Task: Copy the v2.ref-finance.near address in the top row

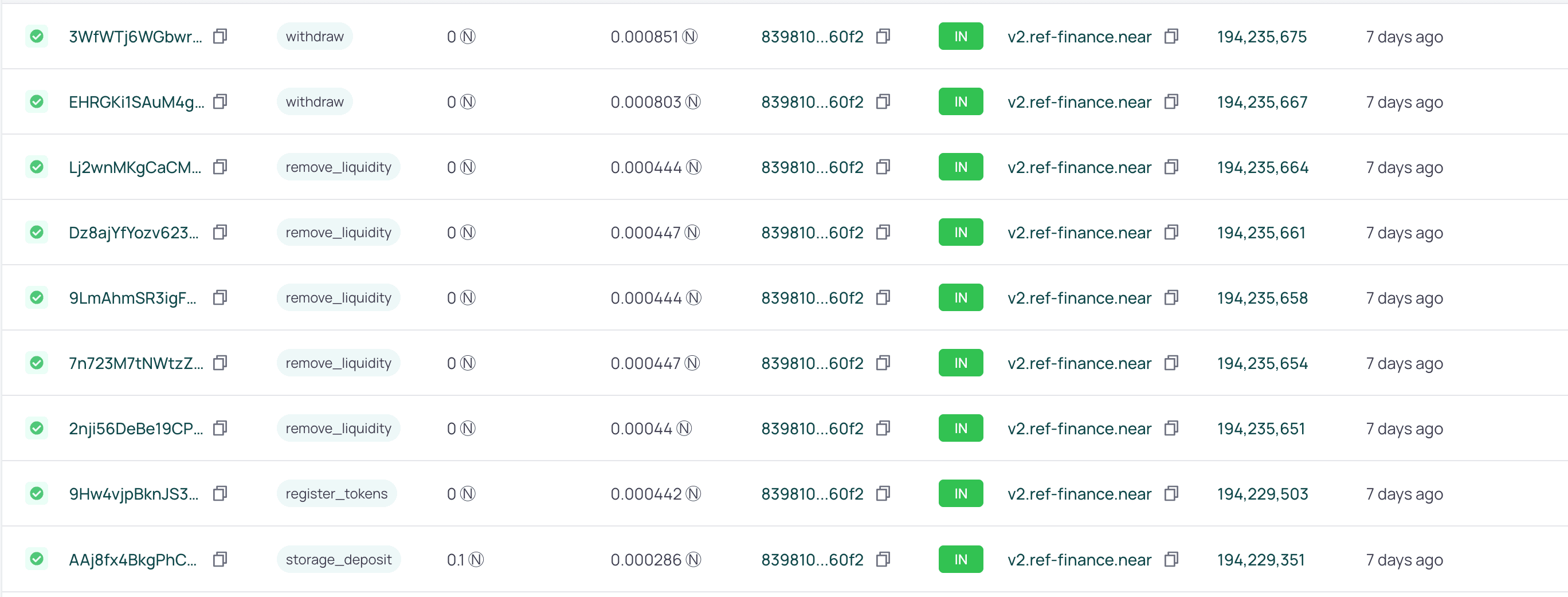Action: [1172, 36]
